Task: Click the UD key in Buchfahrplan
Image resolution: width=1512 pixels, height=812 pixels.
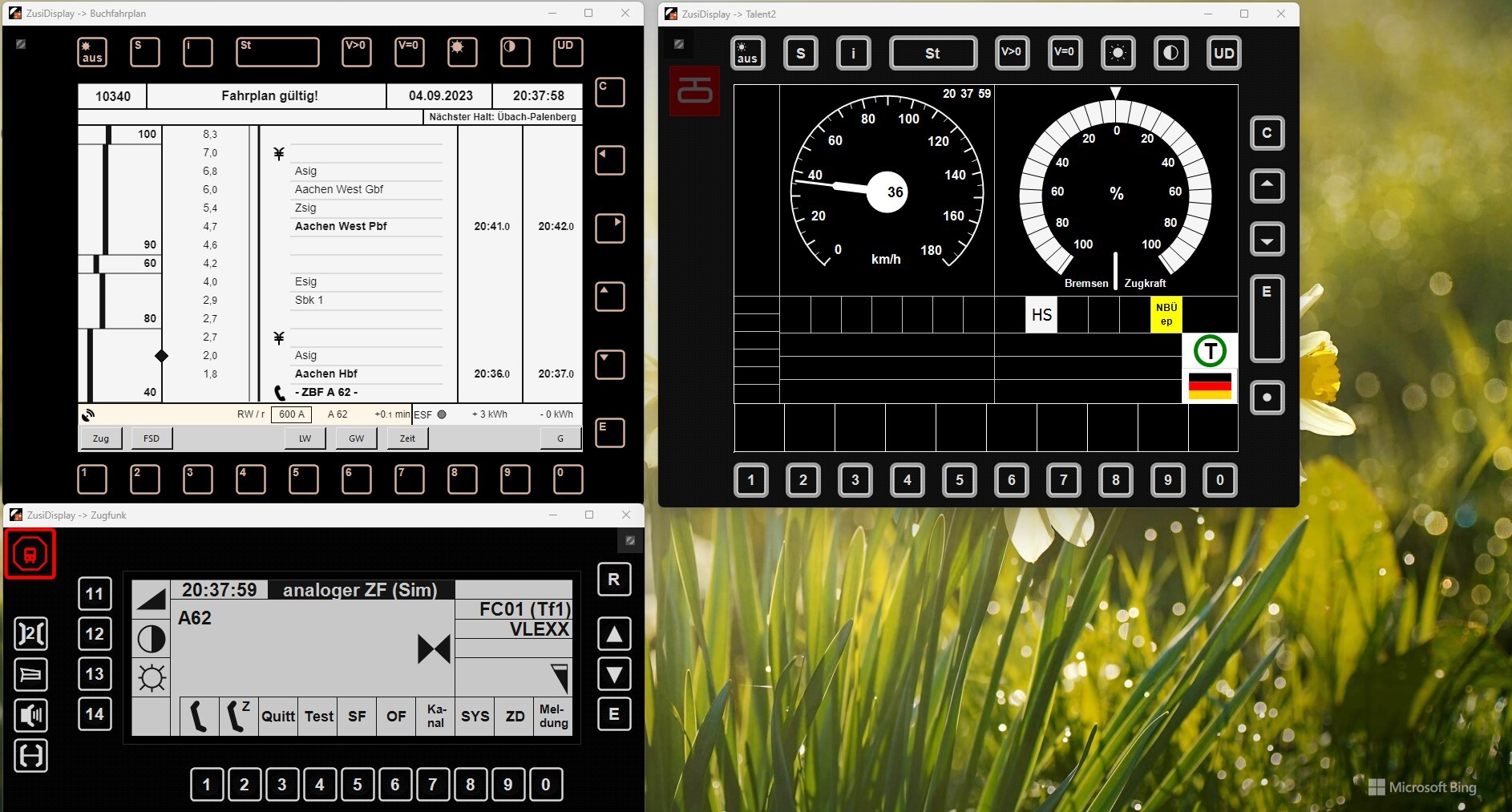Action: 568,52
